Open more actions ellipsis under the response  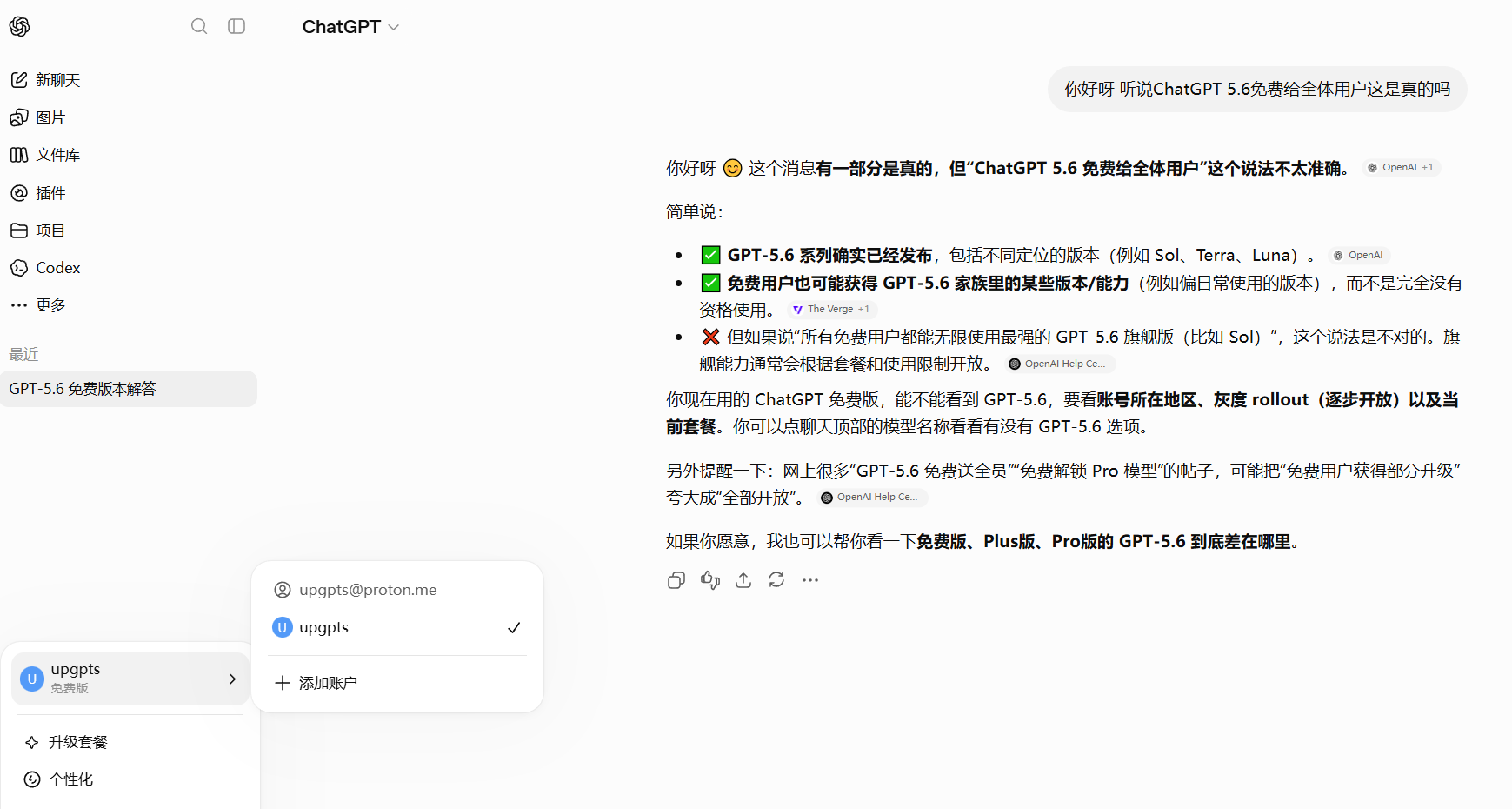810,580
